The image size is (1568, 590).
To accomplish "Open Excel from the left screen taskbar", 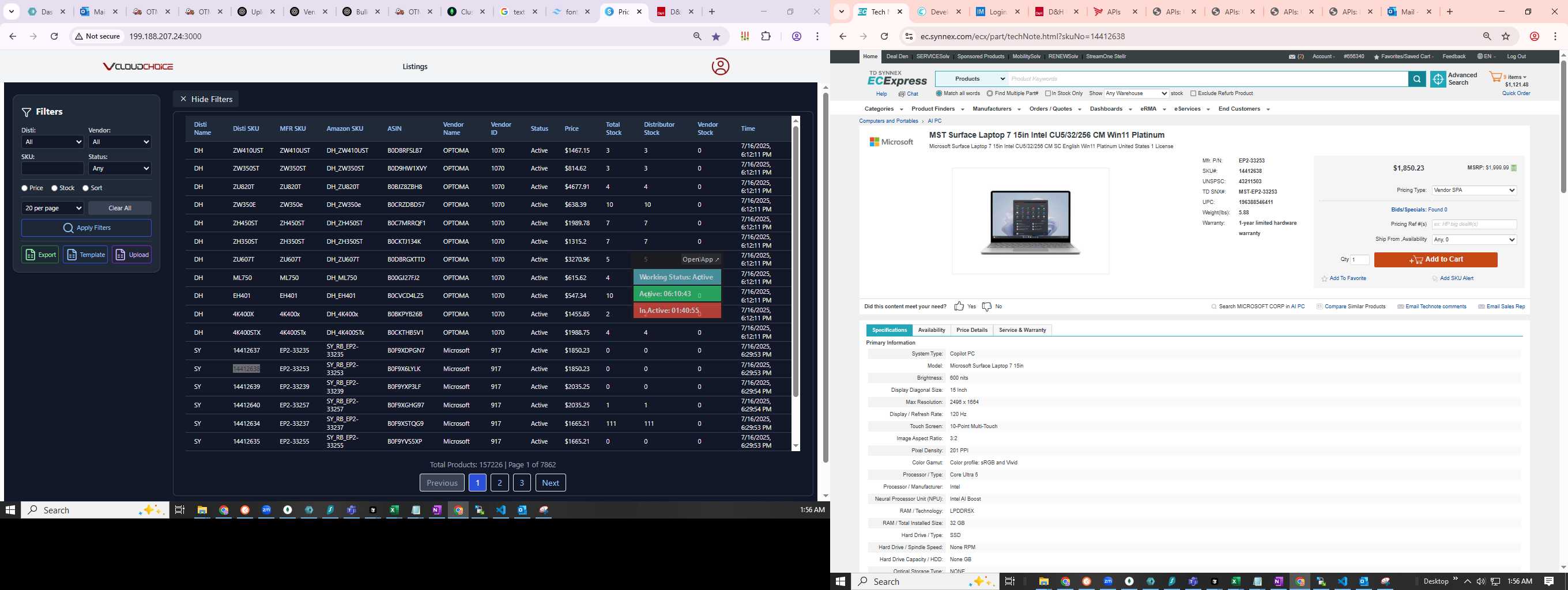I will (394, 510).
